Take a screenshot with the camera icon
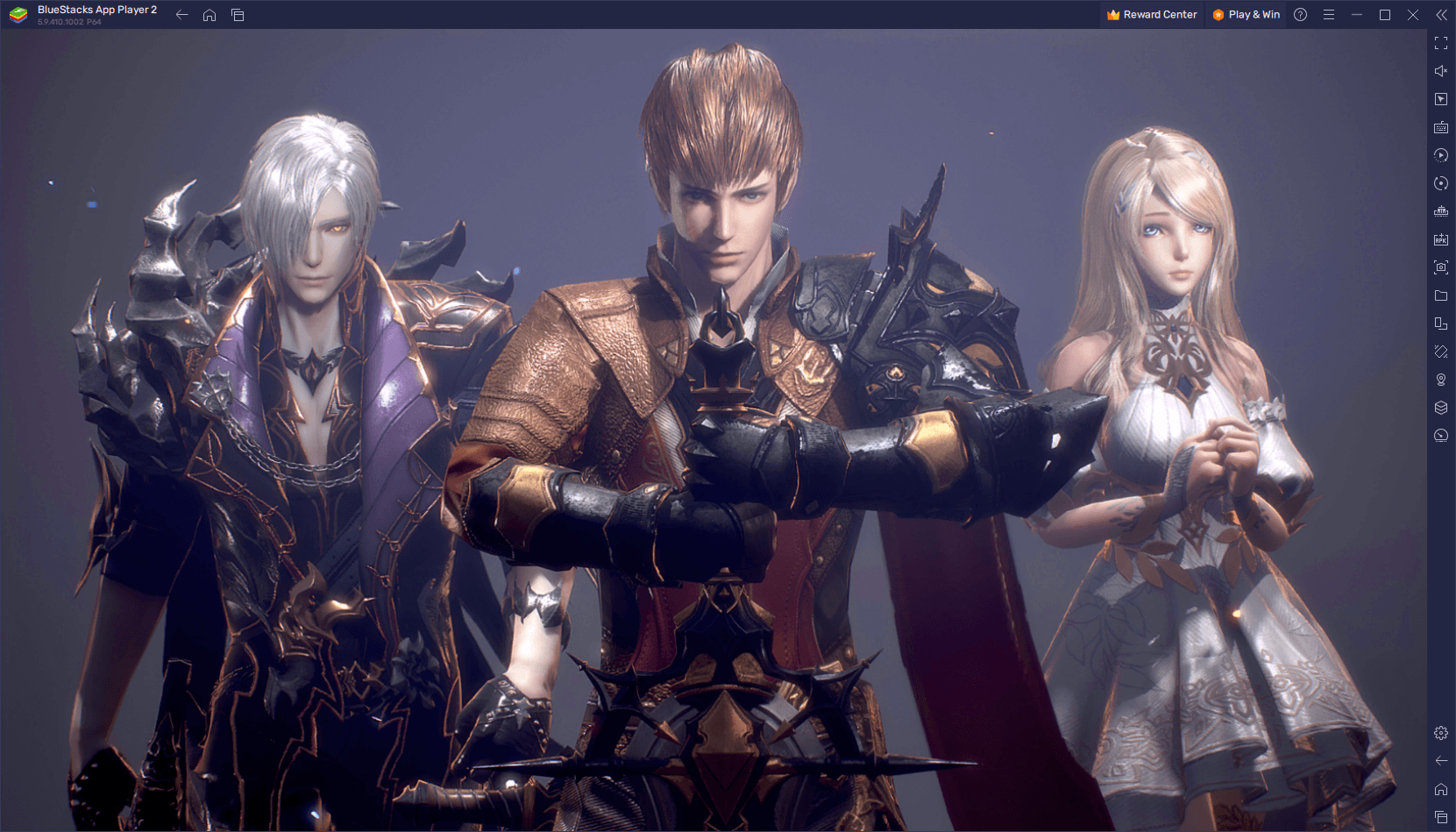 coord(1441,267)
